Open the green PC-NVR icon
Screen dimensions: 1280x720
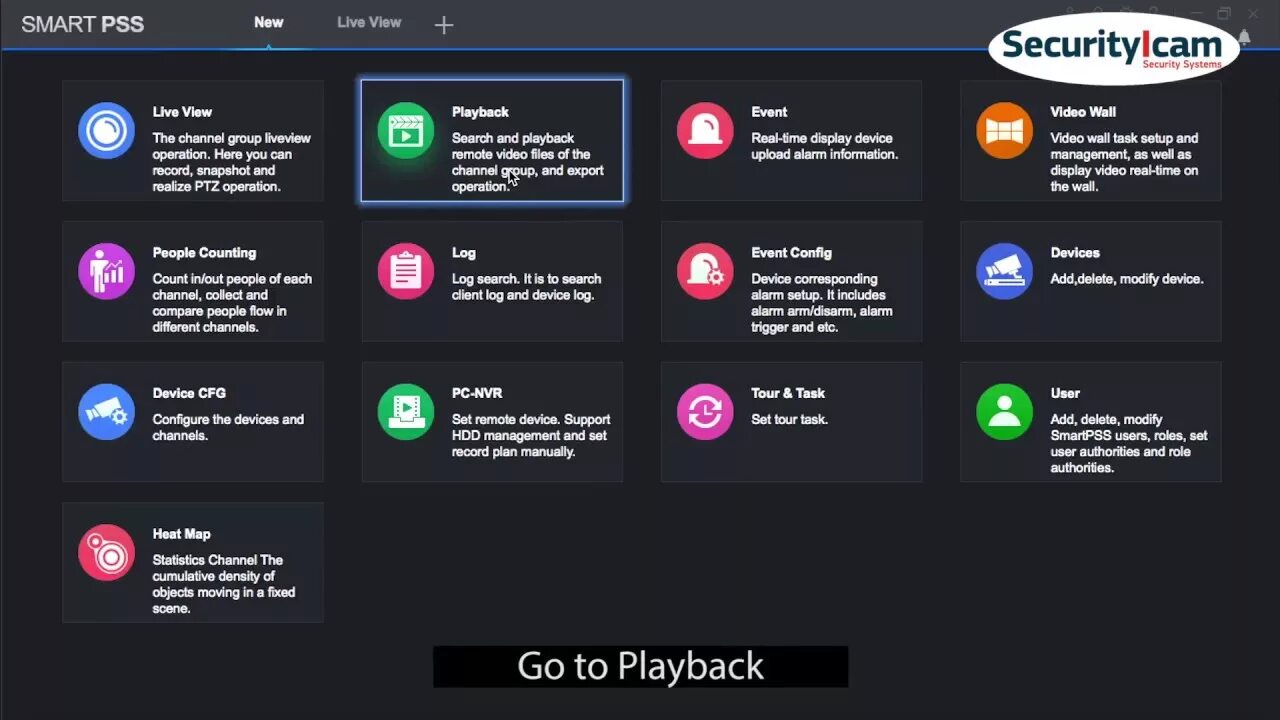405,412
